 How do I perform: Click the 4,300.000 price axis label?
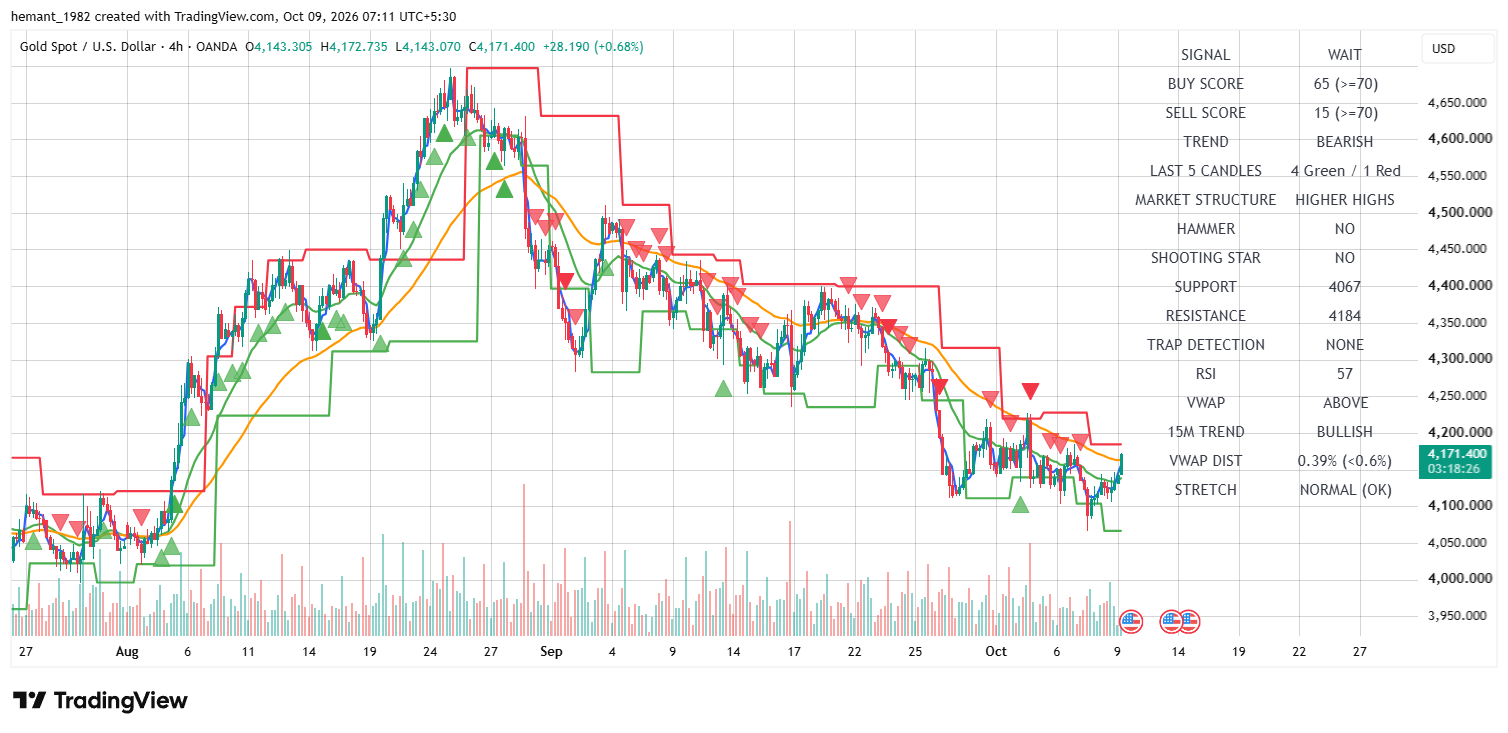tap(1456, 359)
